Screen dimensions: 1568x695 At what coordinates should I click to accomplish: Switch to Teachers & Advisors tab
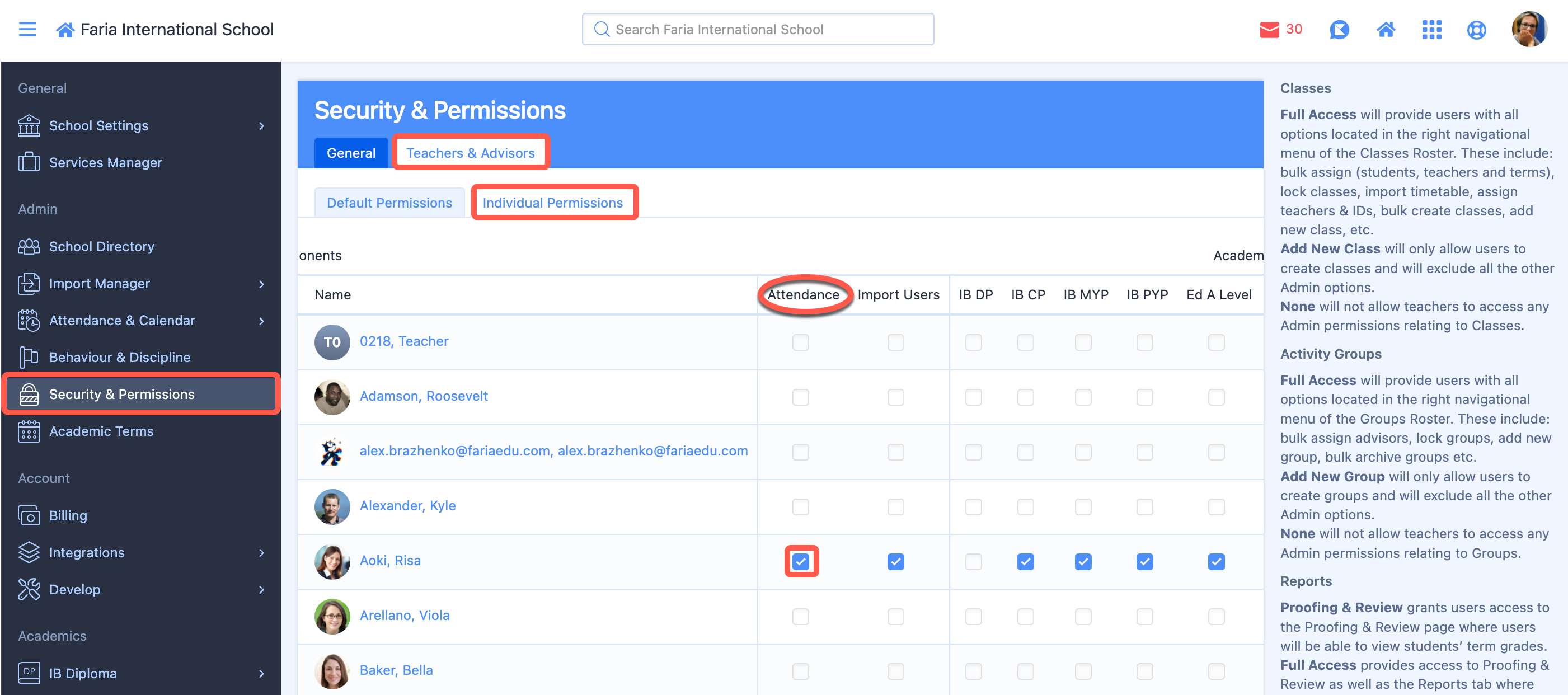[470, 153]
